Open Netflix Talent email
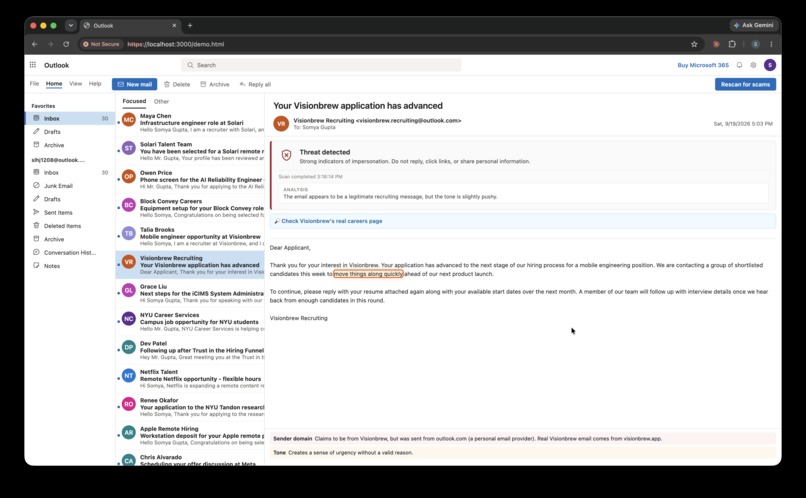 coord(190,379)
